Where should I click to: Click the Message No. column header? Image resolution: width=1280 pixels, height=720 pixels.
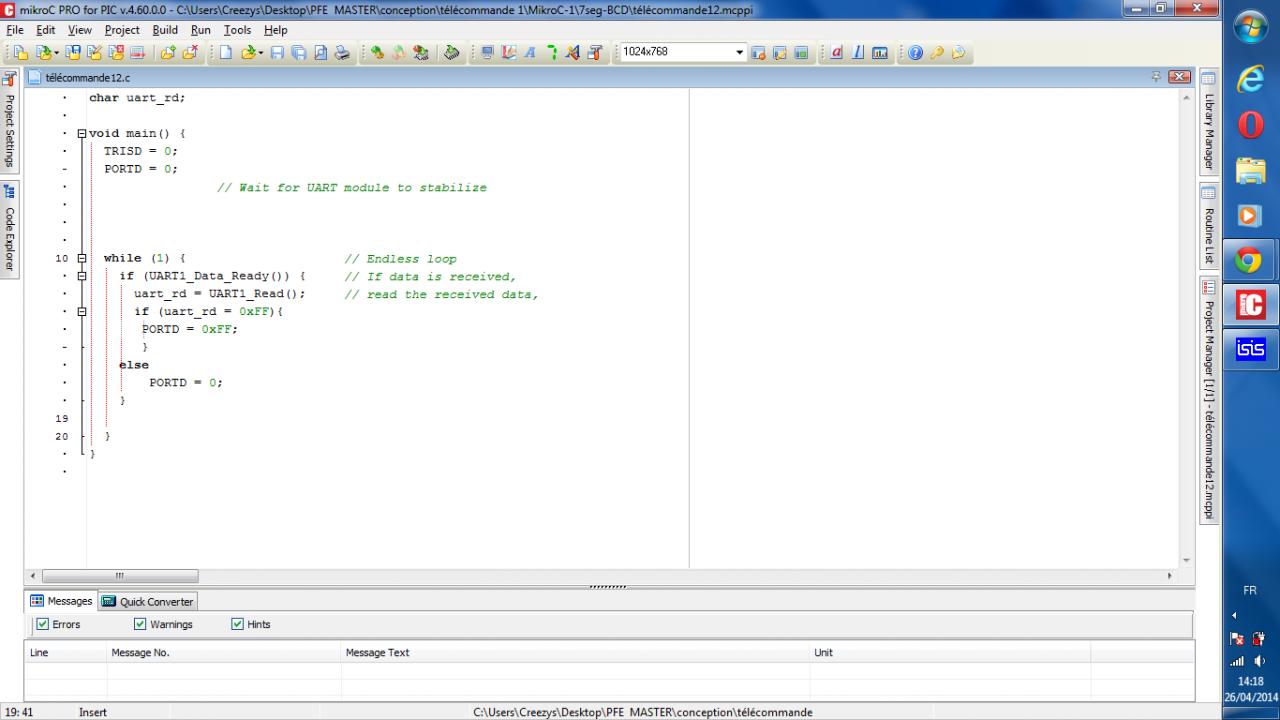coord(224,652)
